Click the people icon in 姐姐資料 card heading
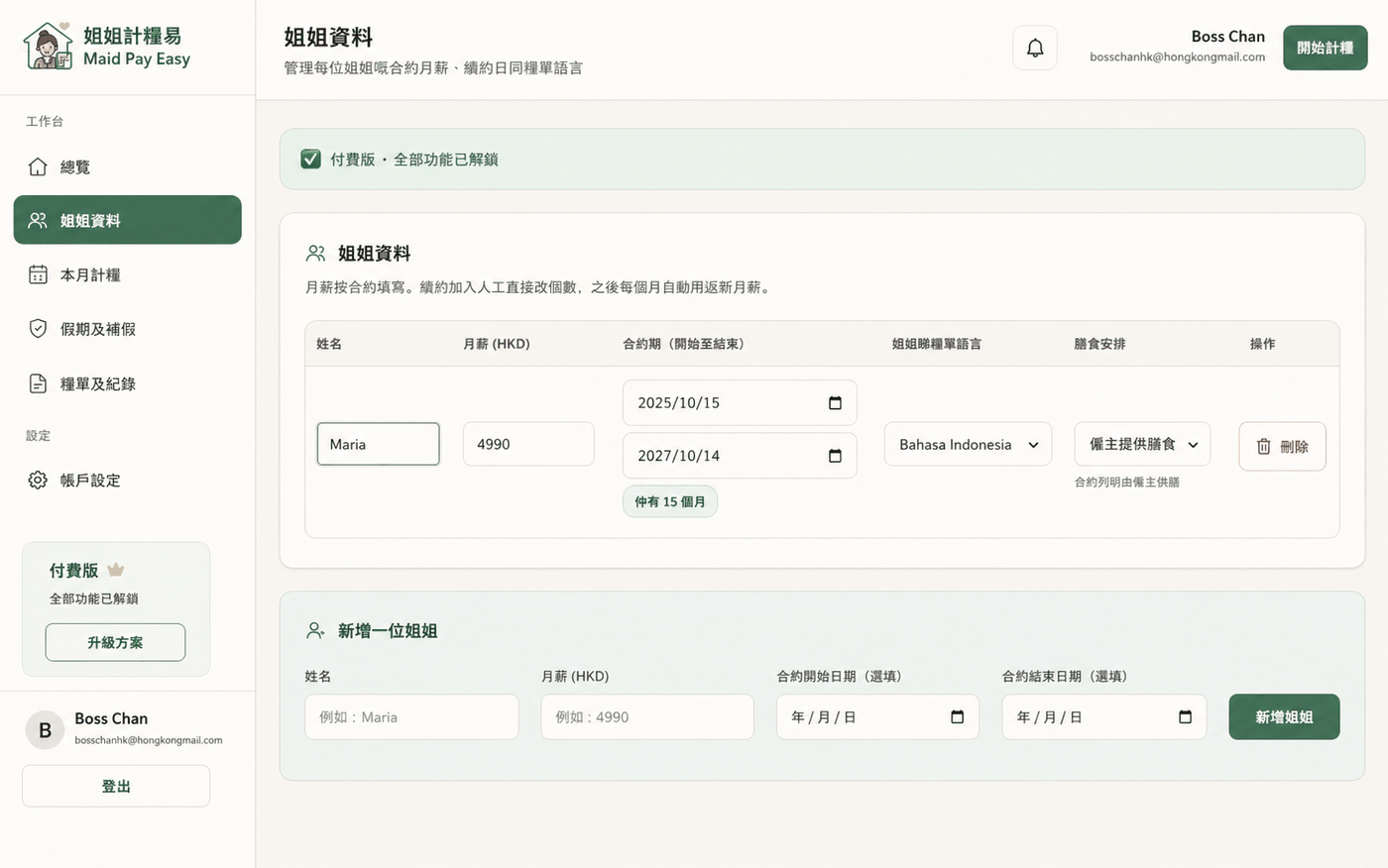This screenshot has width=1388, height=868. pos(316,254)
